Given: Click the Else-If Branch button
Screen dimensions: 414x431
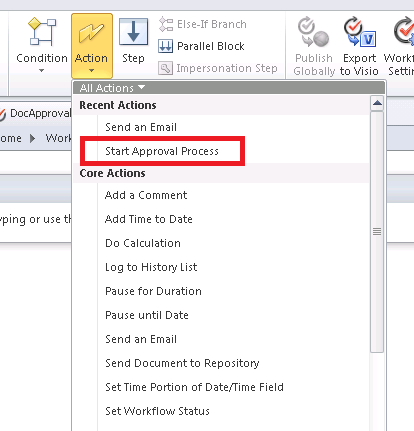Looking at the screenshot, I should coord(203,24).
